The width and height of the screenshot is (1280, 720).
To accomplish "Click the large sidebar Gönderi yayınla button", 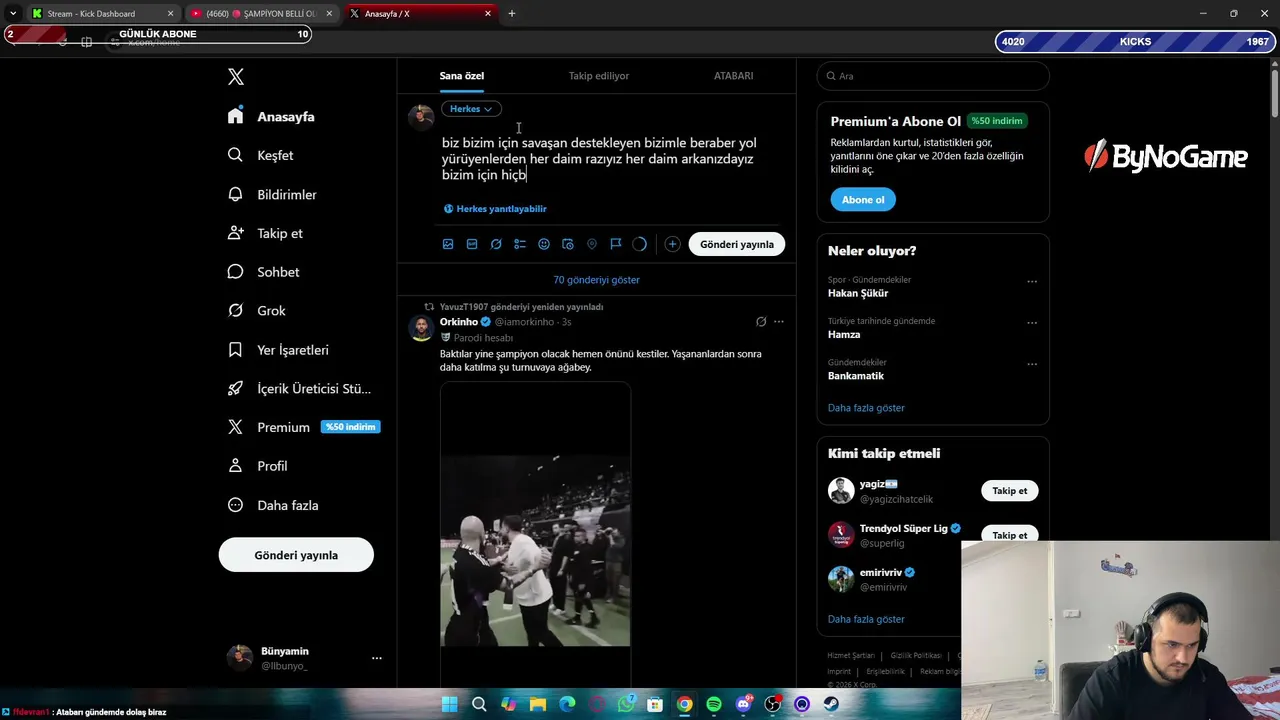I will coord(296,555).
